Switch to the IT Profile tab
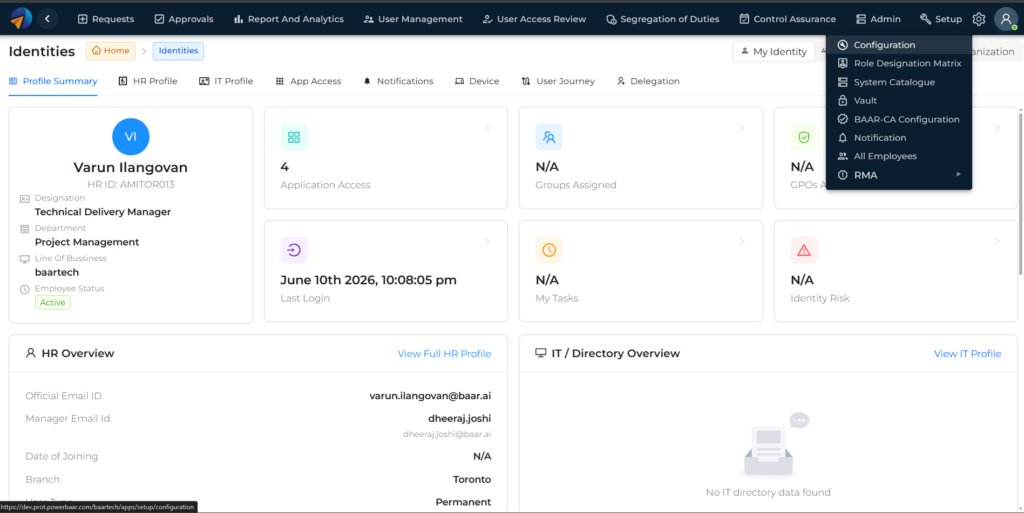 pos(226,81)
